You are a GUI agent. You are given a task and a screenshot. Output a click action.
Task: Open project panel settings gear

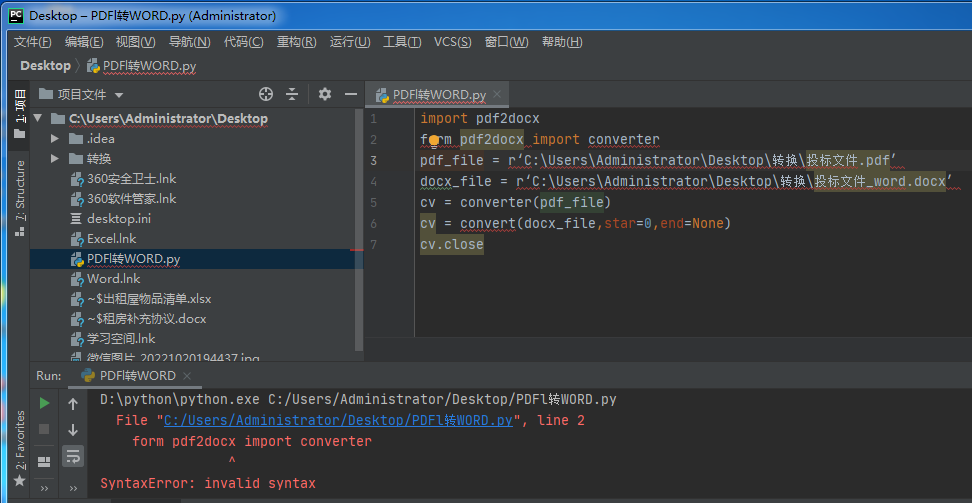[x=325, y=94]
